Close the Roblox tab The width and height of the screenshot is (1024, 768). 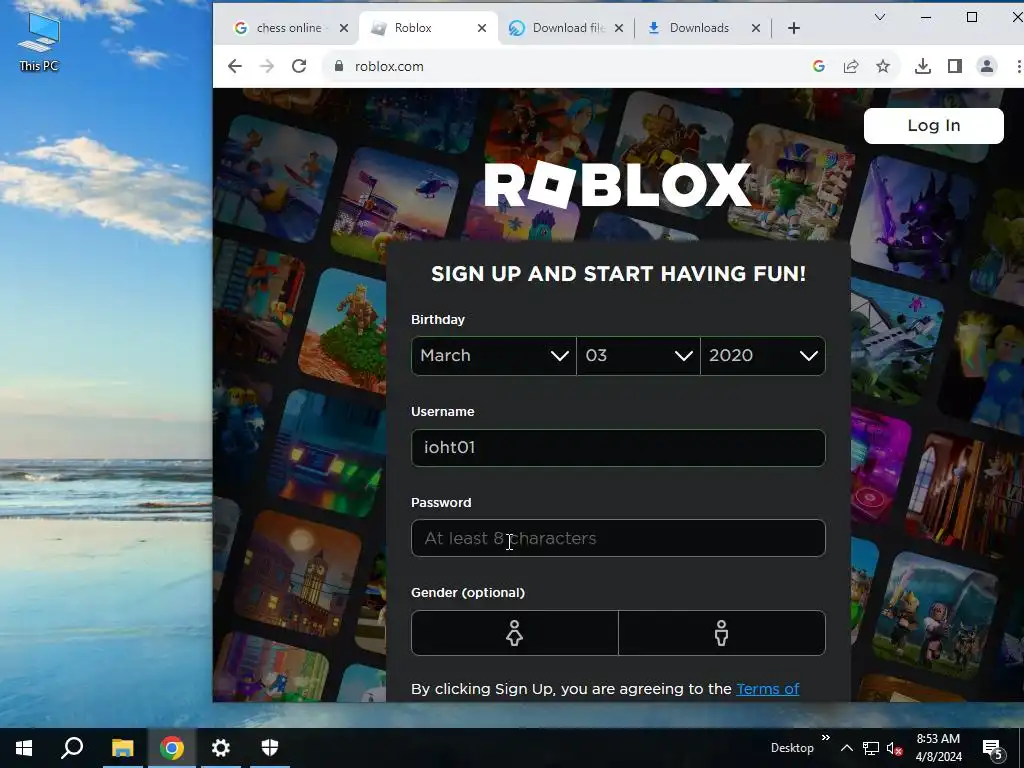pos(482,28)
